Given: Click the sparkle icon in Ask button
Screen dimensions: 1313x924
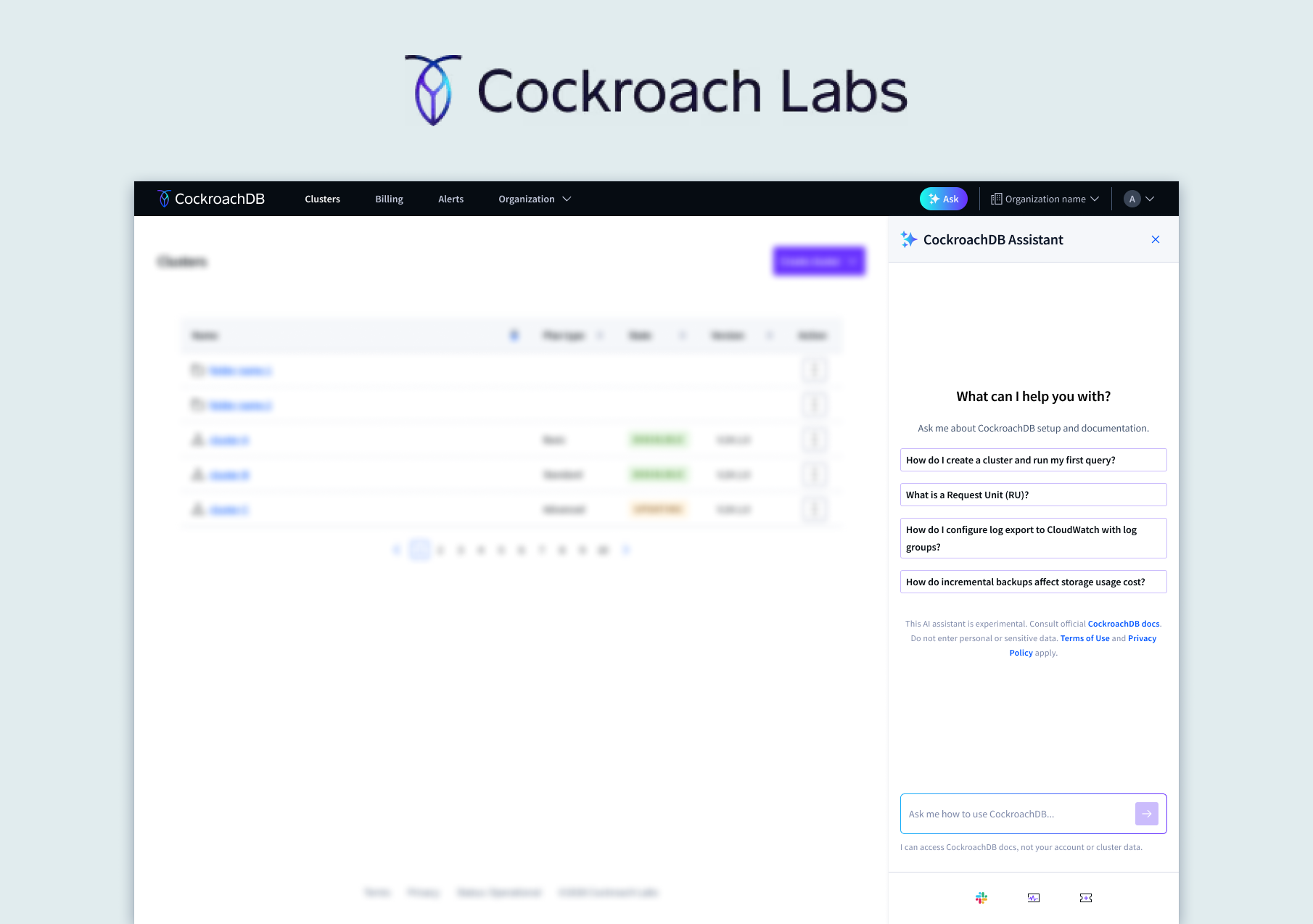Looking at the screenshot, I should click(x=934, y=199).
